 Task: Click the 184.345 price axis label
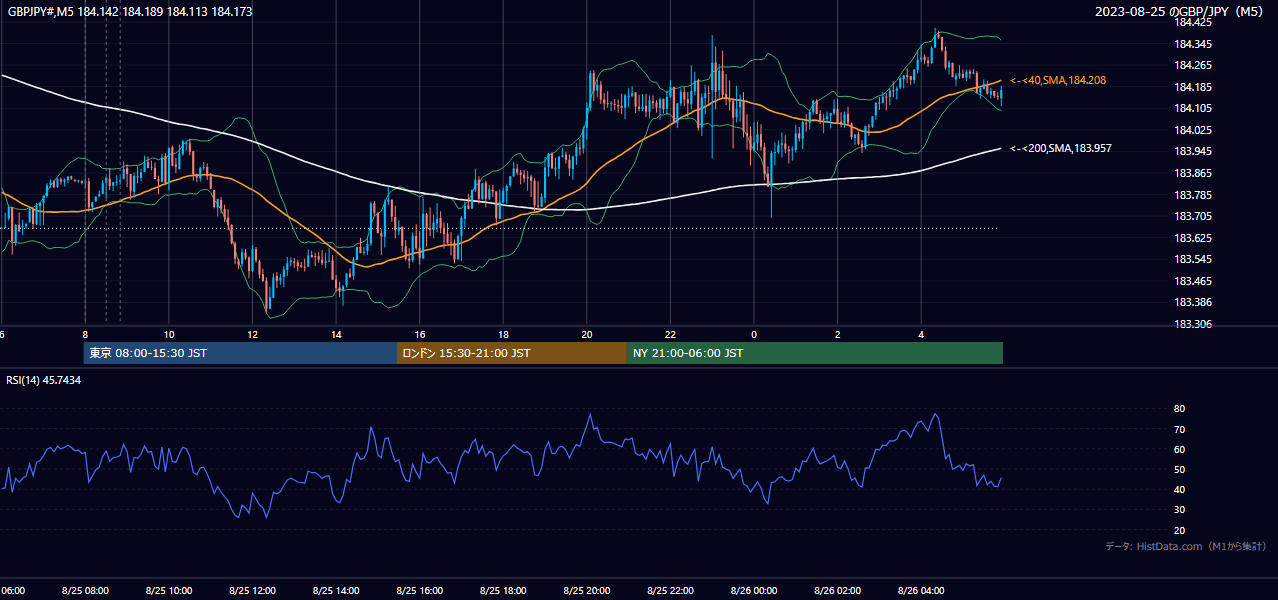pos(1193,44)
